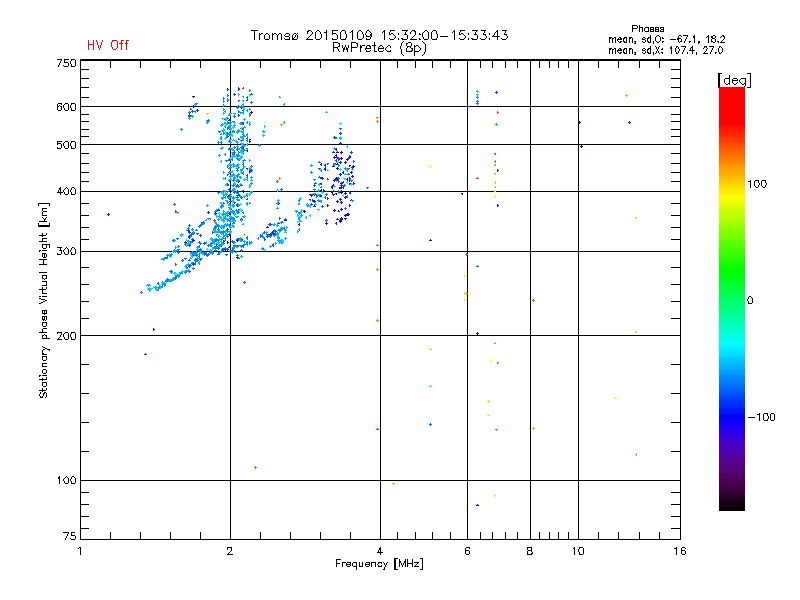Select the 'mean, sd,O: -67.1, 18.2' line
The height and width of the screenshot is (600, 800).
pyautogui.click(x=666, y=39)
